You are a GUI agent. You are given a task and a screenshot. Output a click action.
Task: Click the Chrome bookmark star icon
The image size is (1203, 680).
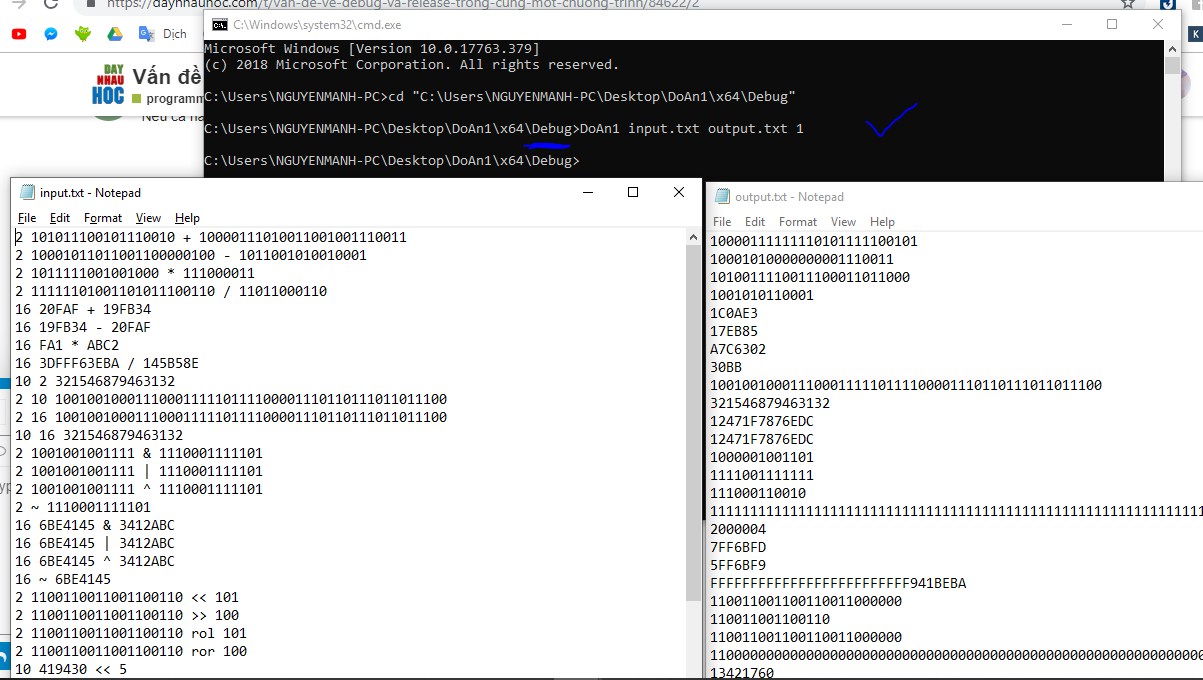[x=1128, y=3]
